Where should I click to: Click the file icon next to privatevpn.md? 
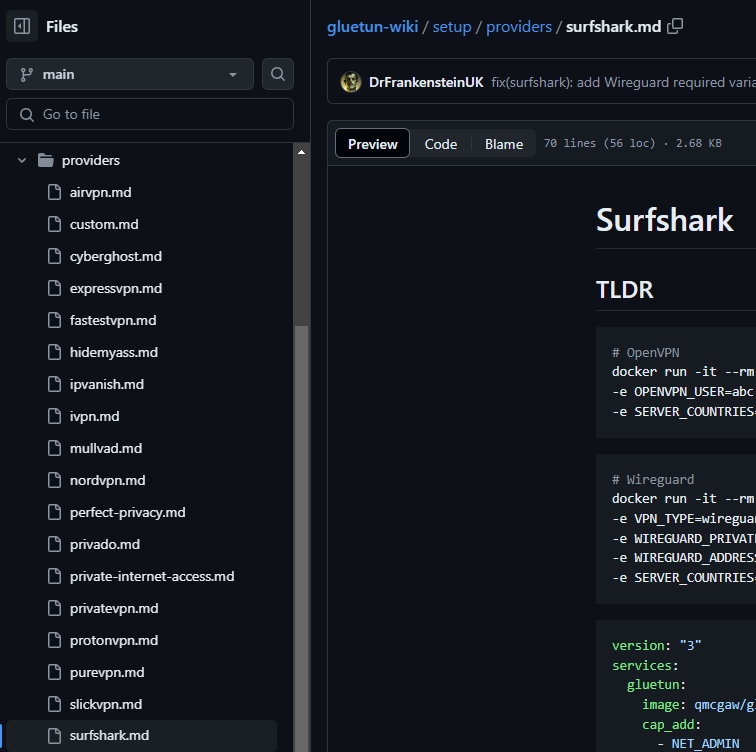(x=54, y=608)
